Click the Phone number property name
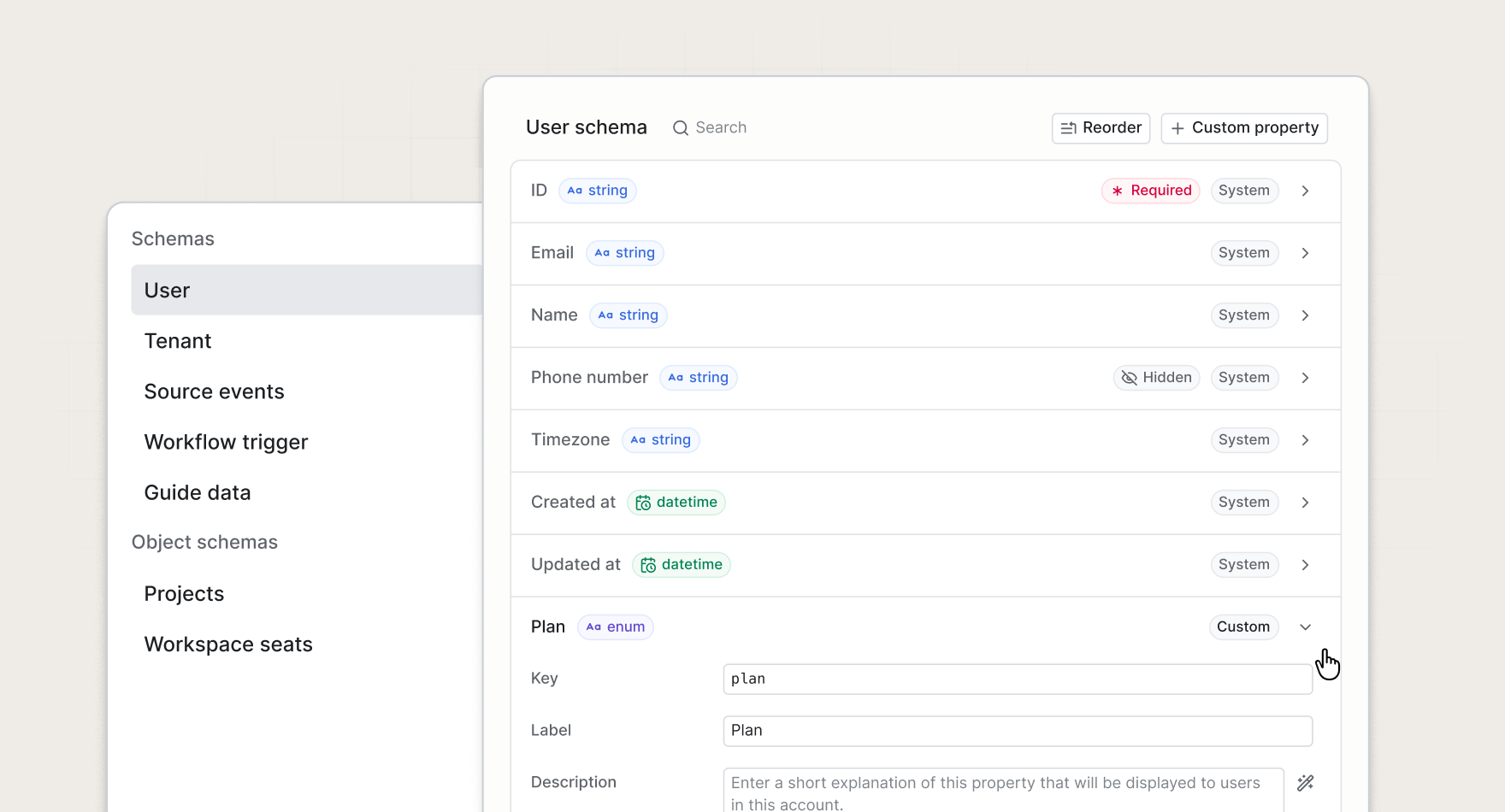 click(x=590, y=378)
